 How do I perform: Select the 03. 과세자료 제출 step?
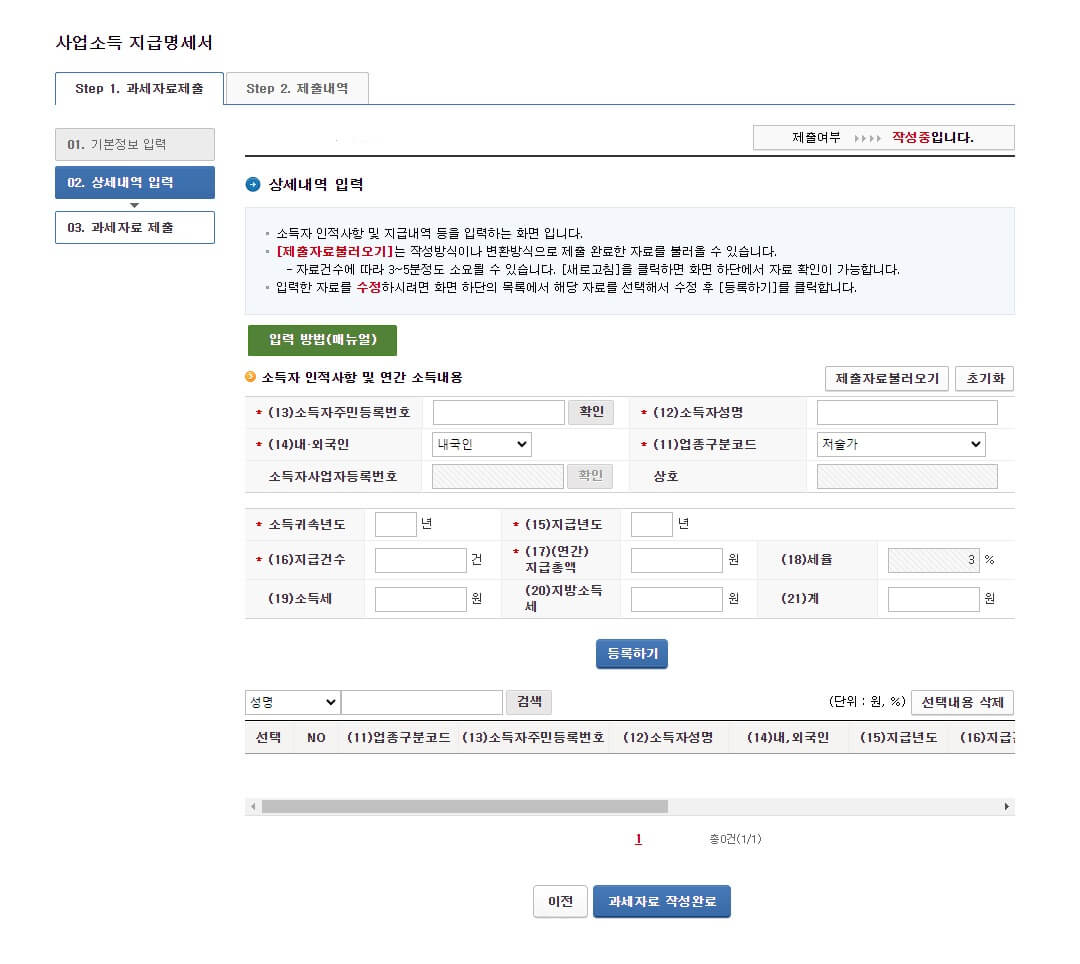[x=134, y=227]
